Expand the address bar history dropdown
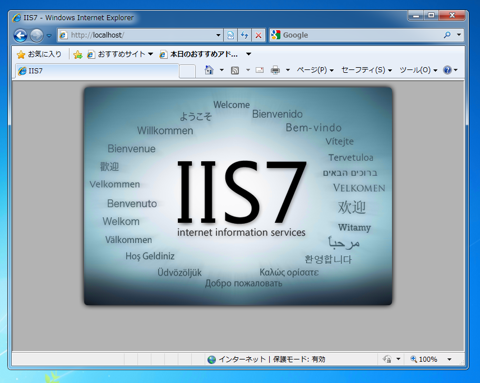This screenshot has width=480, height=383. 218,35
